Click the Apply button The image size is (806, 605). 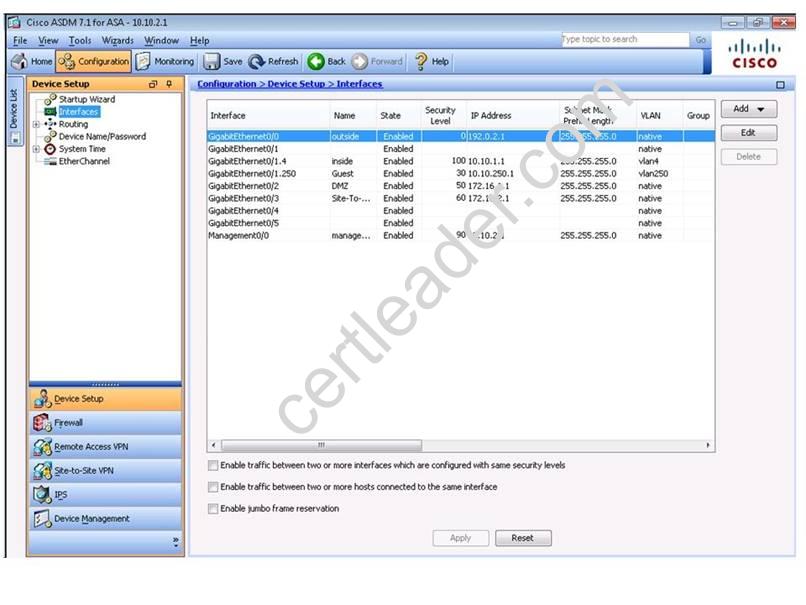(x=461, y=538)
